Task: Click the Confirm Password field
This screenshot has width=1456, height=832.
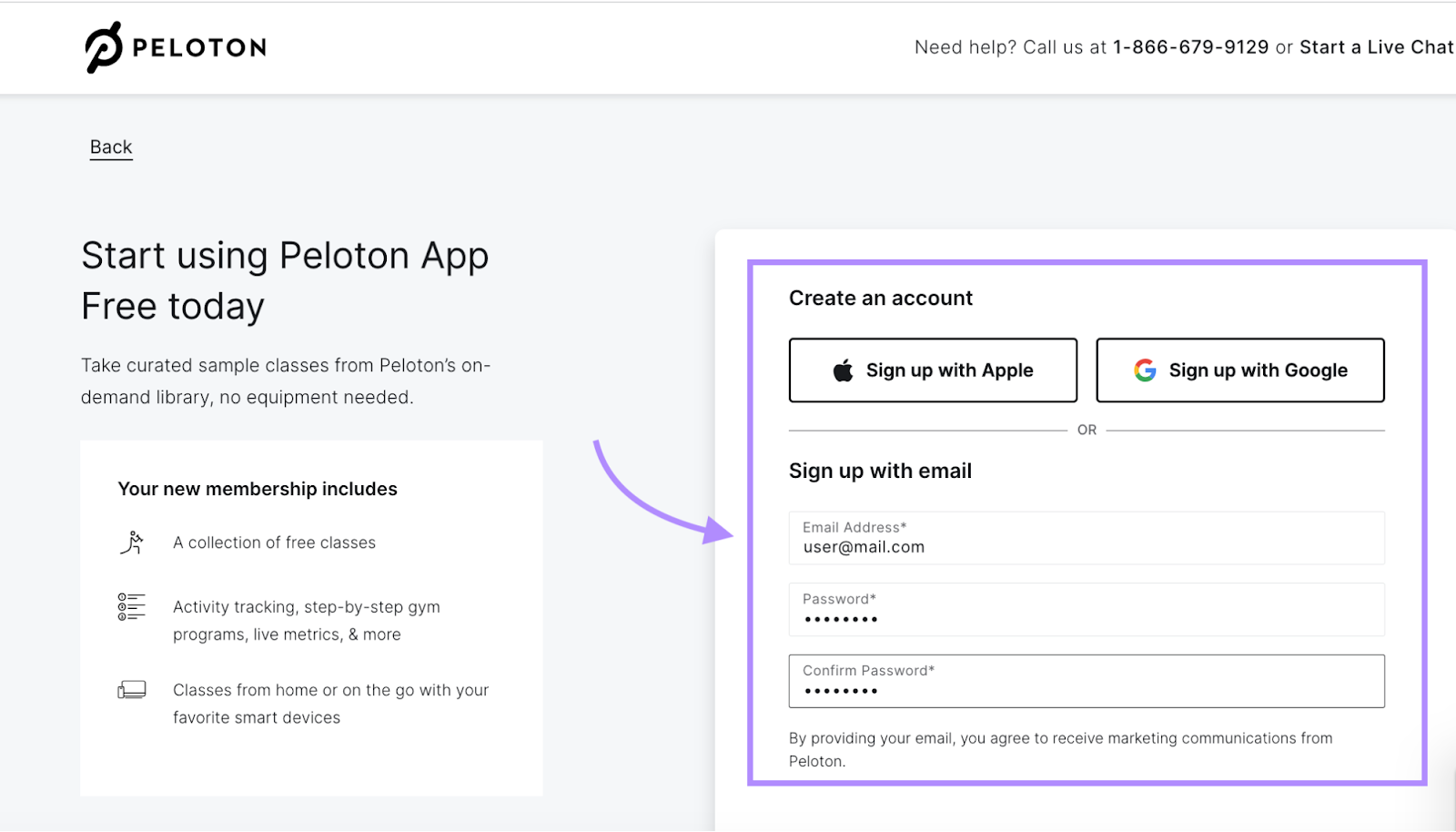Action: [x=1086, y=681]
